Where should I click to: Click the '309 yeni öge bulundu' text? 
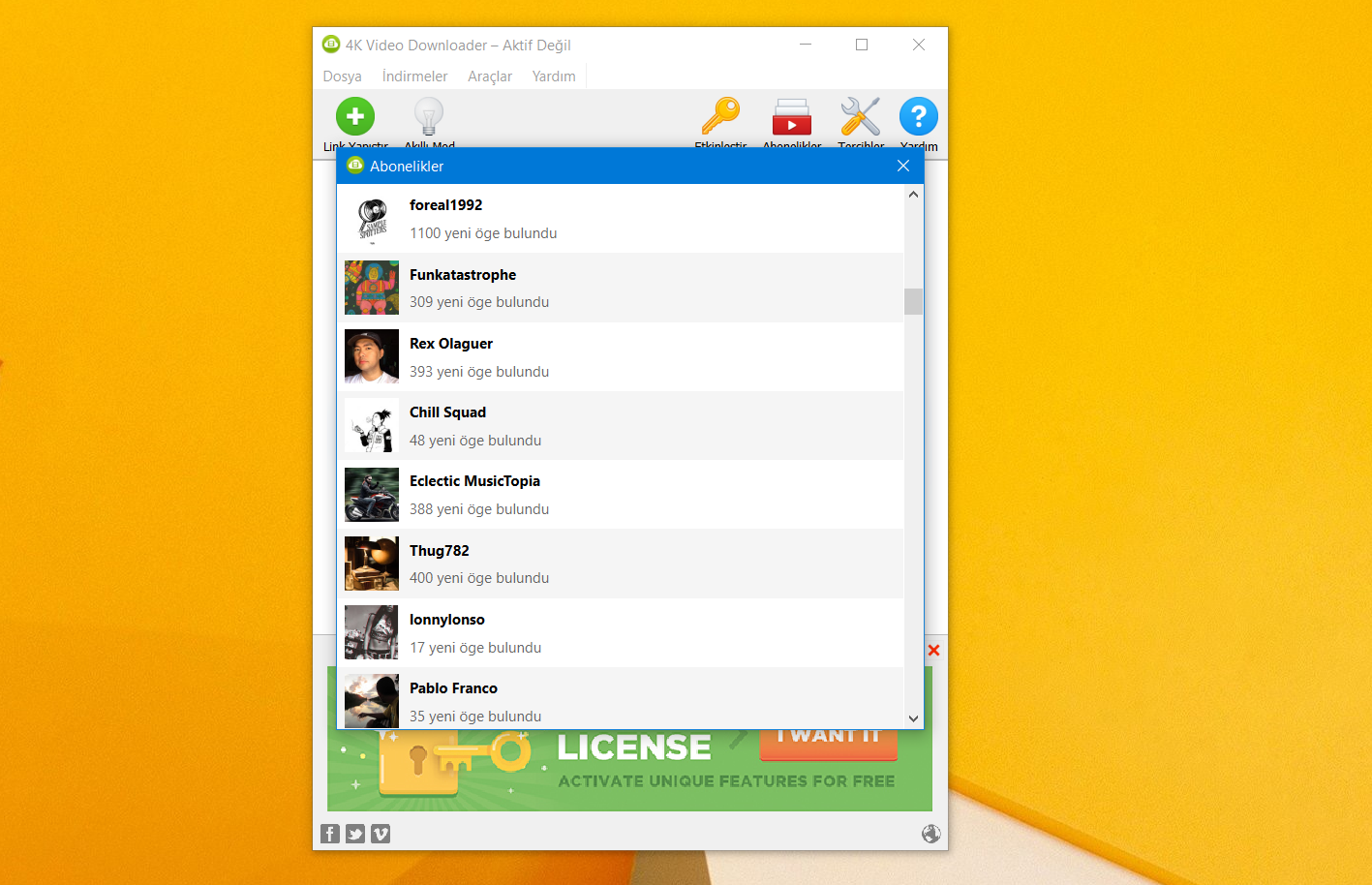[479, 302]
